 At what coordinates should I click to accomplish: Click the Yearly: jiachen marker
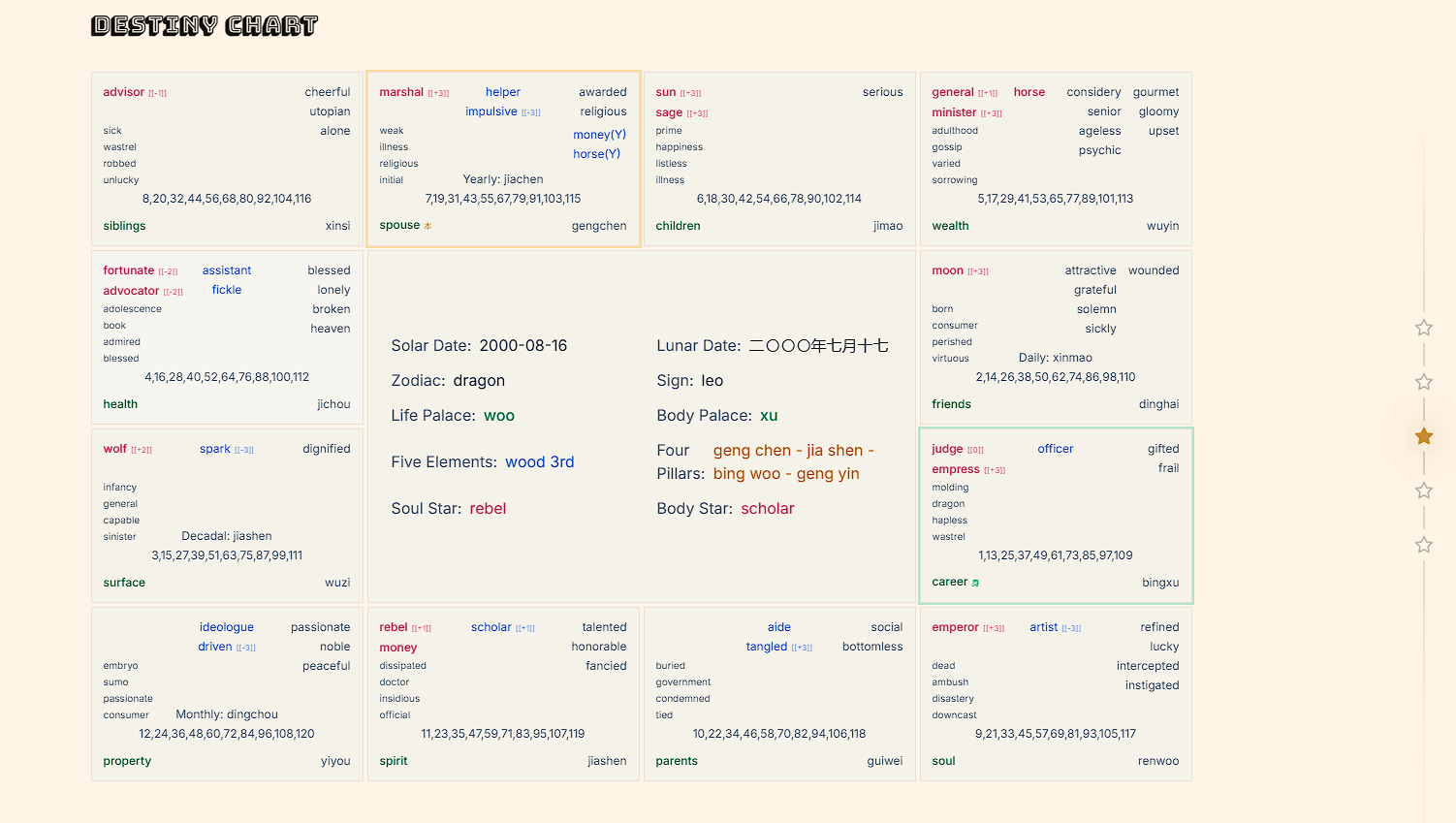click(x=503, y=179)
